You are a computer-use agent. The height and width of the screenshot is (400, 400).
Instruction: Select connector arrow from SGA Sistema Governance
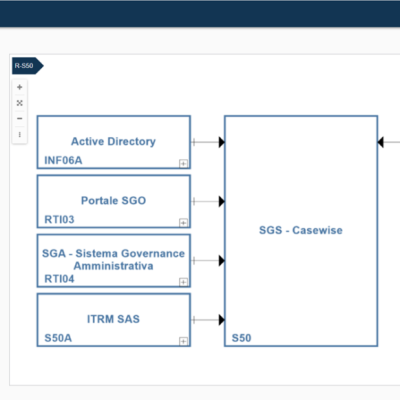[x=208, y=260]
